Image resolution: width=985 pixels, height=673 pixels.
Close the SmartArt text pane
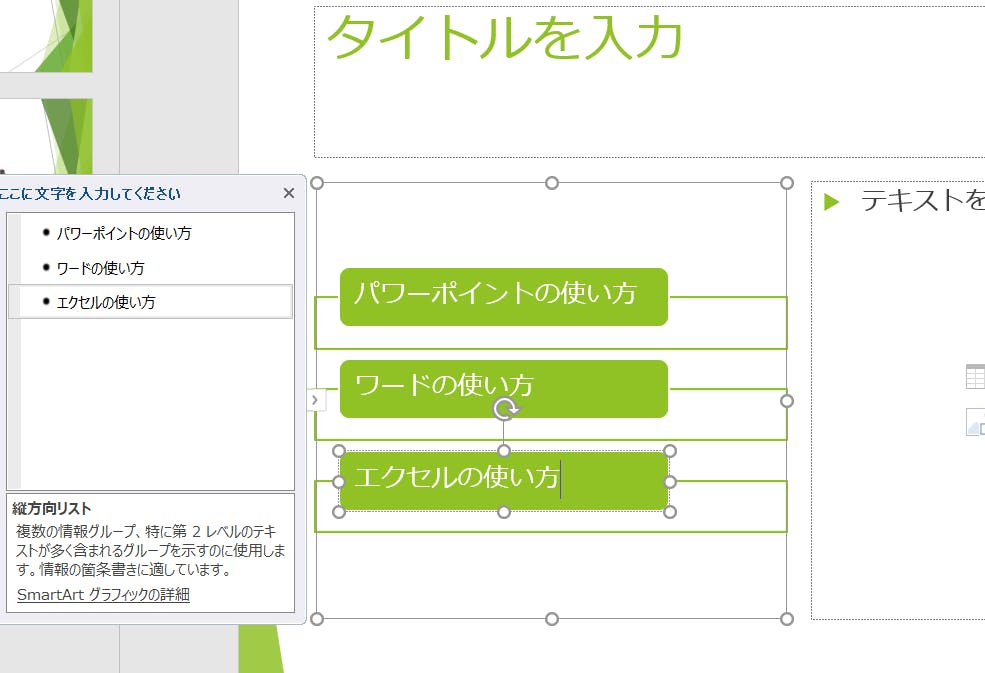point(289,194)
